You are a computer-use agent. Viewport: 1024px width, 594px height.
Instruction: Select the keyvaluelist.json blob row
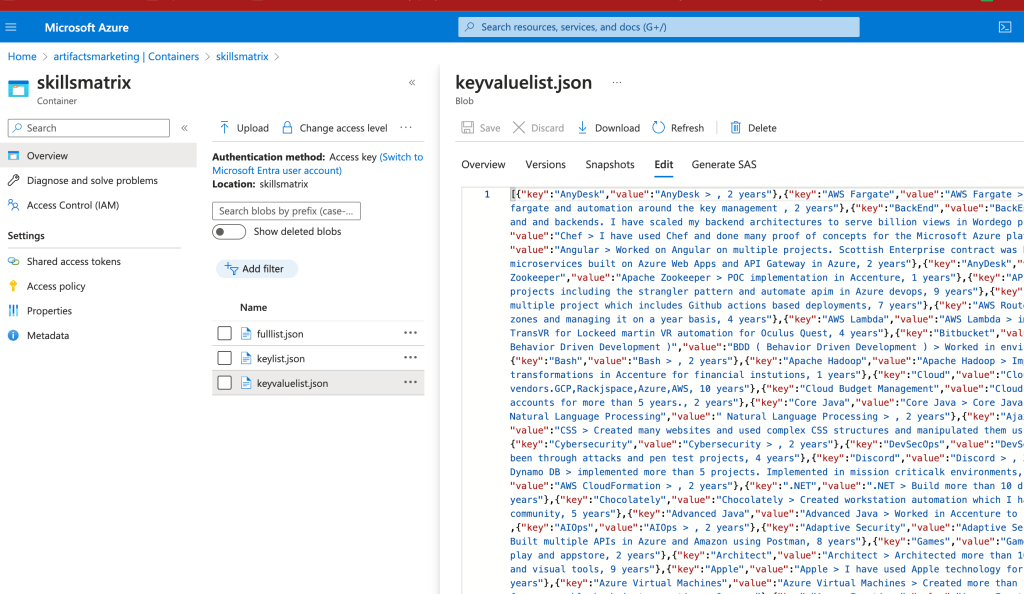tap(318, 383)
